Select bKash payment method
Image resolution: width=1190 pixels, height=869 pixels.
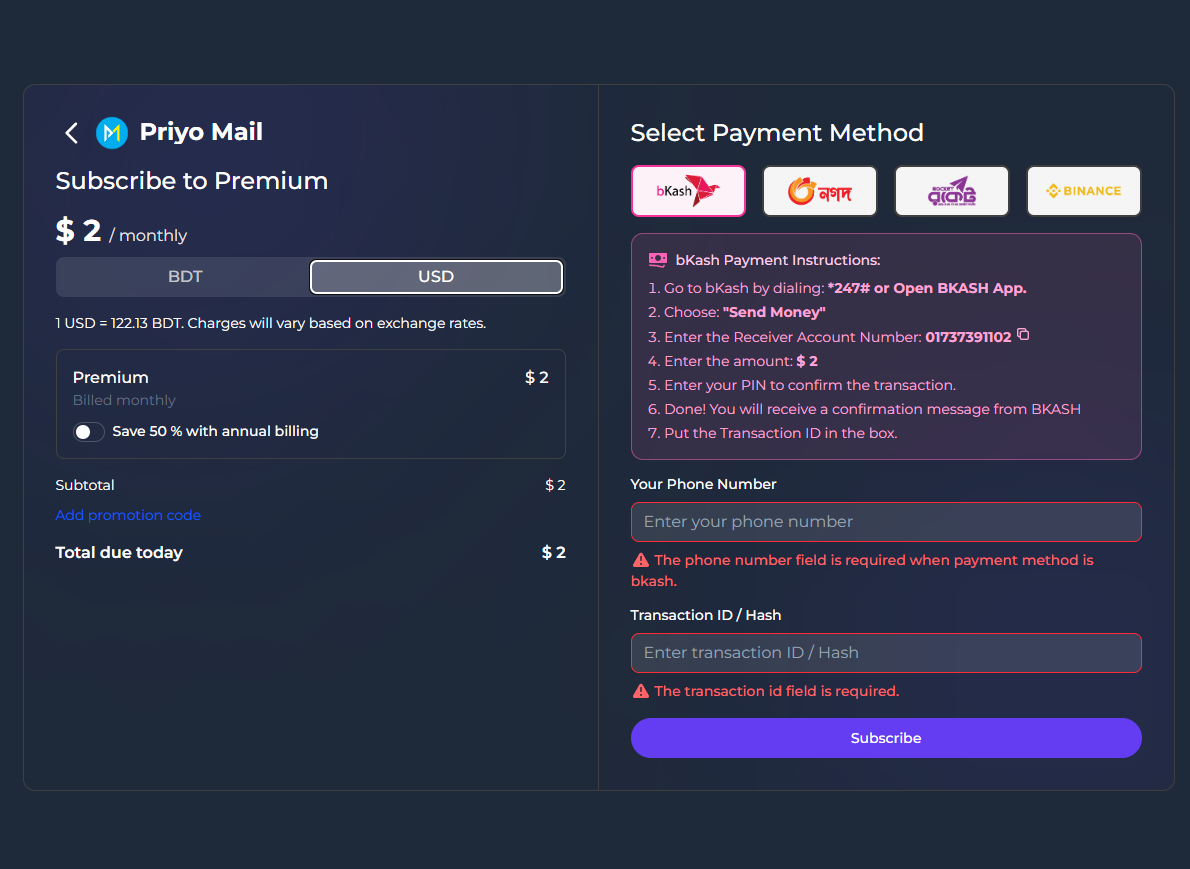[688, 191]
